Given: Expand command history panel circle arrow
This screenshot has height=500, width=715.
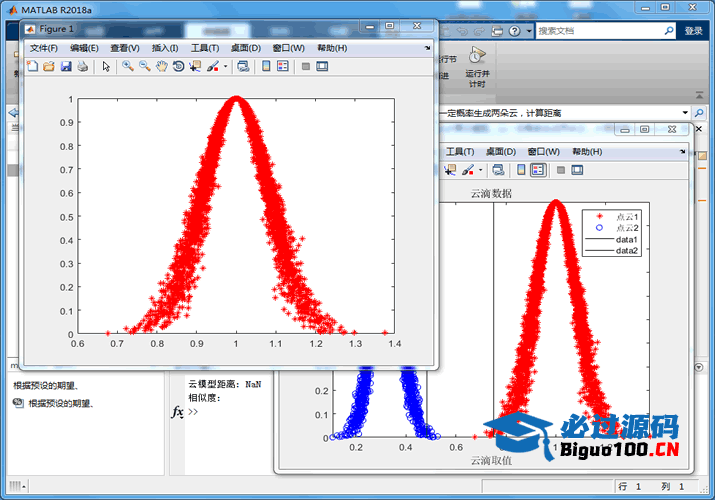Looking at the screenshot, I should [699, 367].
